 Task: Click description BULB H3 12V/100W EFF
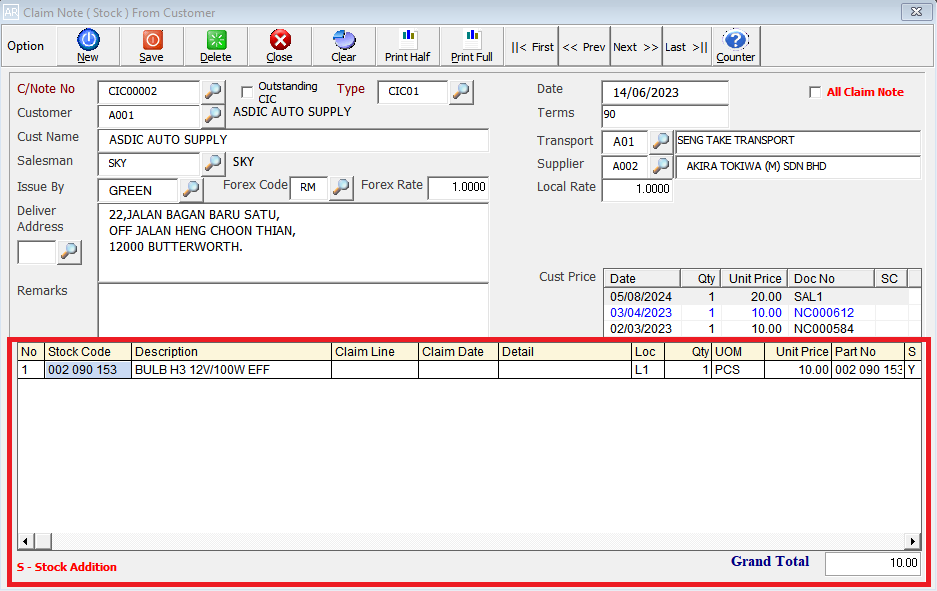point(232,370)
